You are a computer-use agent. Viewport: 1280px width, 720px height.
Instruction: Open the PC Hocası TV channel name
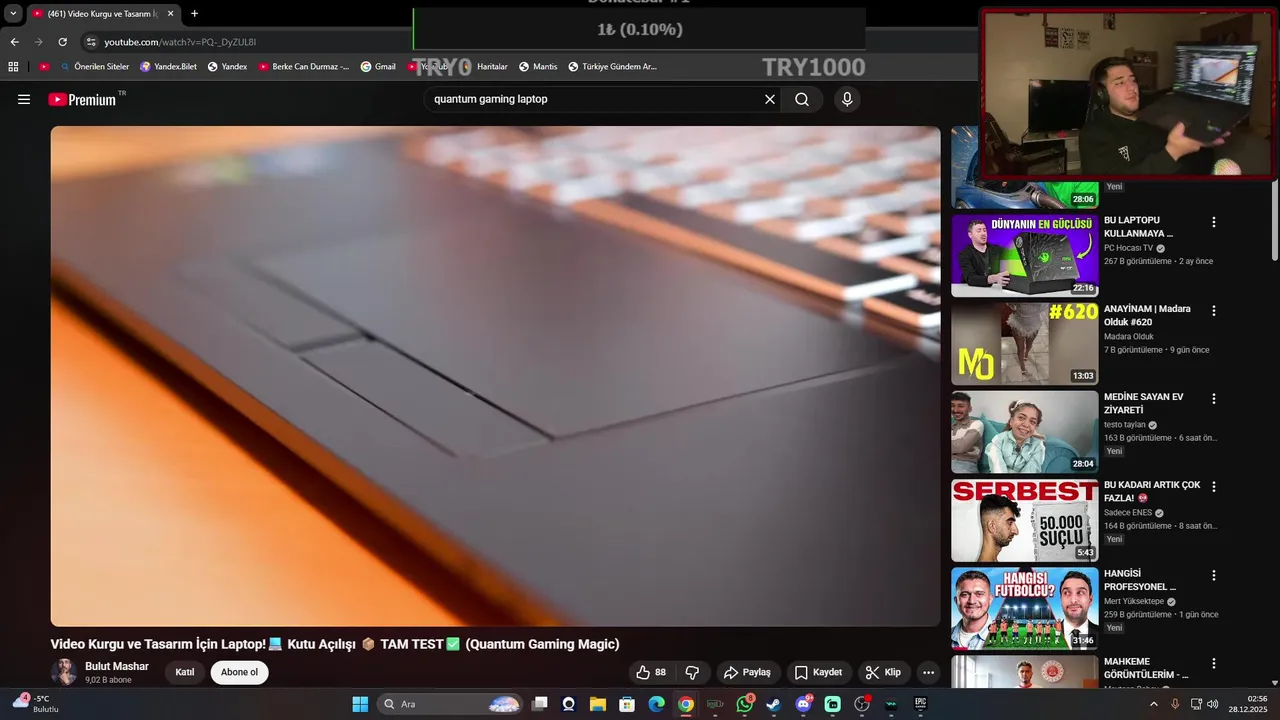(x=1128, y=248)
